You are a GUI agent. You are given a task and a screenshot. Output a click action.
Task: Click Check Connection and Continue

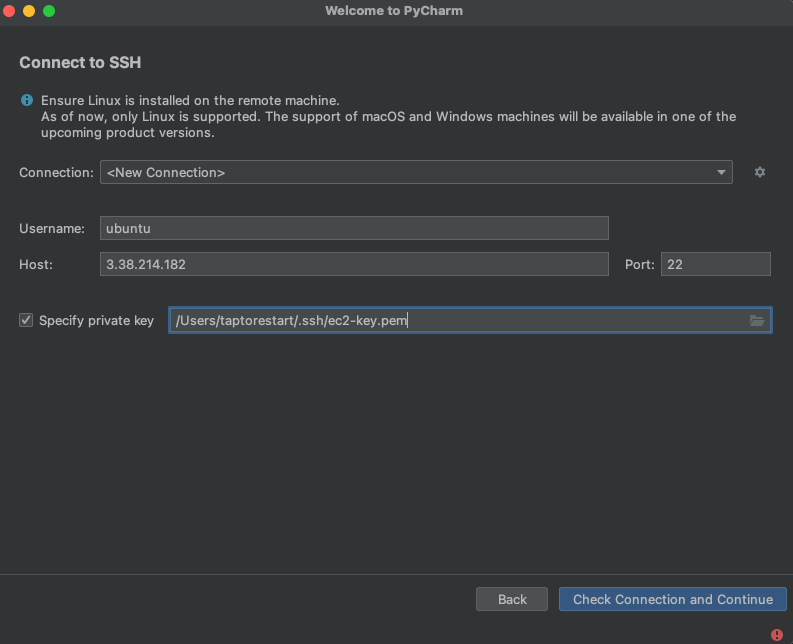pos(673,599)
